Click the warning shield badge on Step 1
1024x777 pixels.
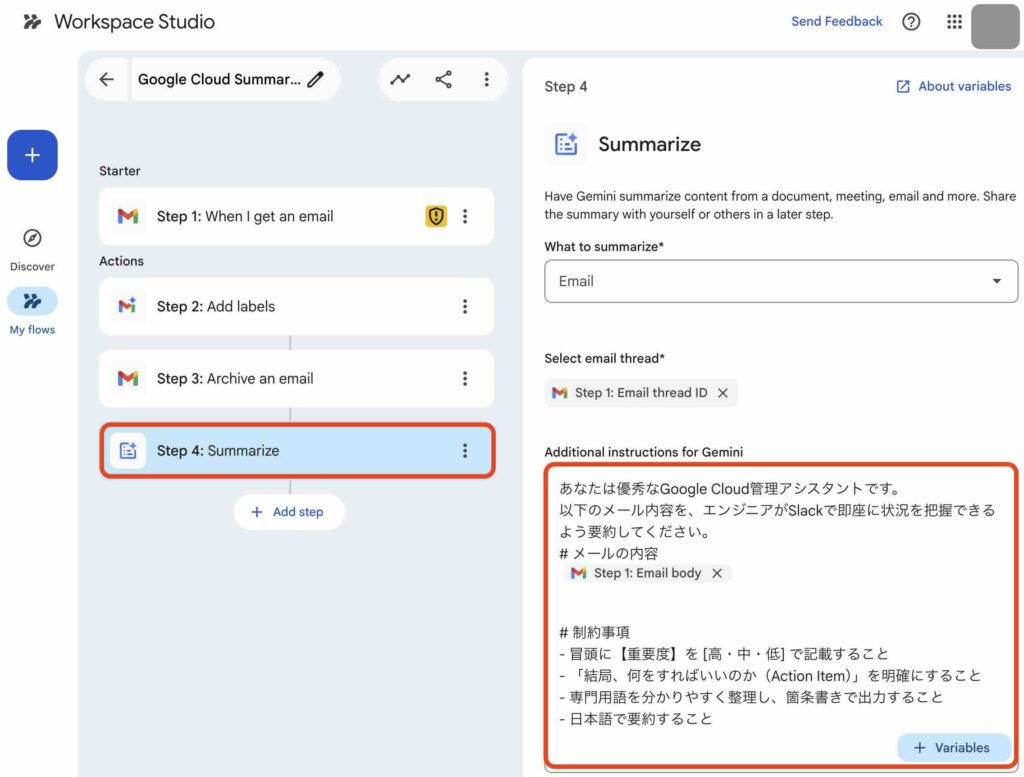pos(436,215)
